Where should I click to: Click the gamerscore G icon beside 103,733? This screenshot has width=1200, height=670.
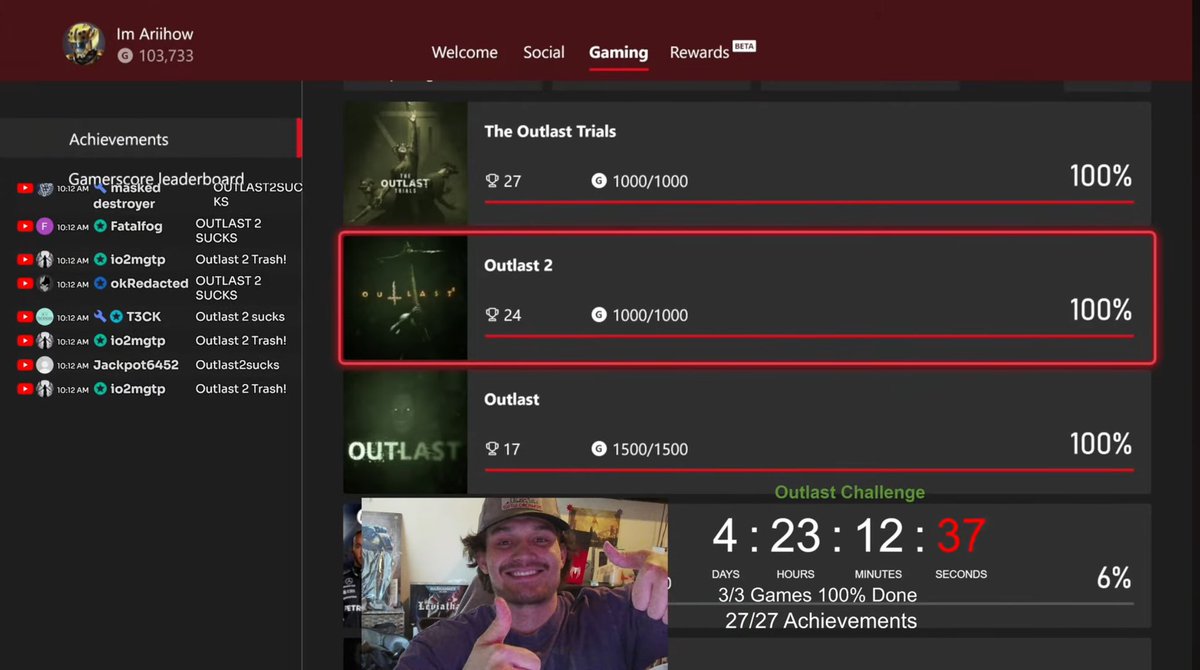124,56
